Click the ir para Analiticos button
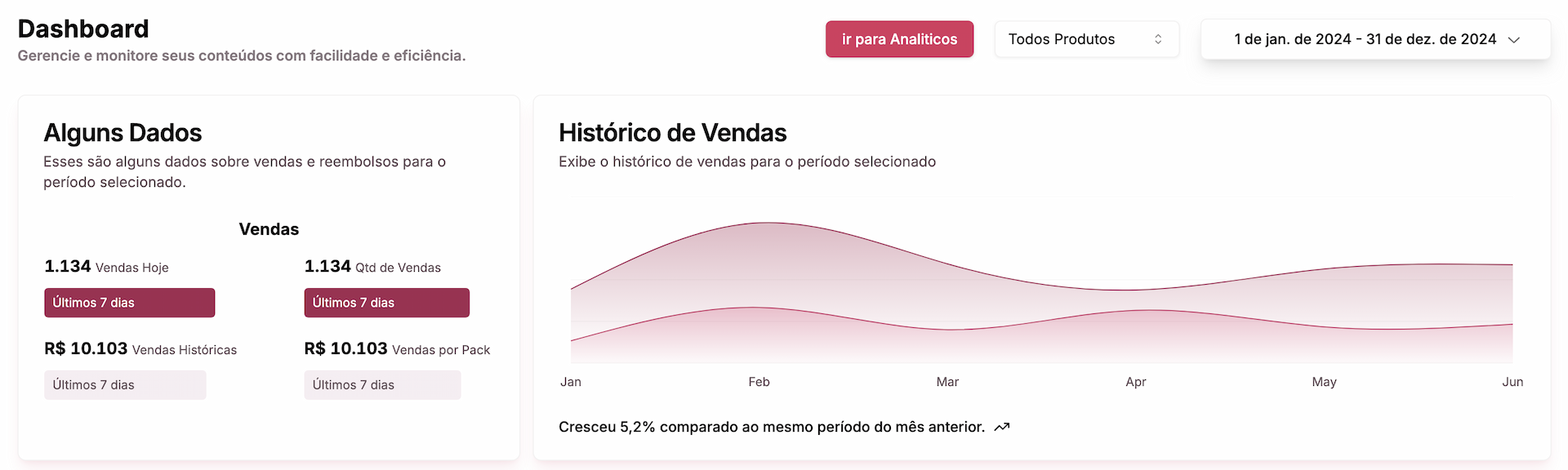Viewport: 1568px width, 470px height. click(899, 38)
